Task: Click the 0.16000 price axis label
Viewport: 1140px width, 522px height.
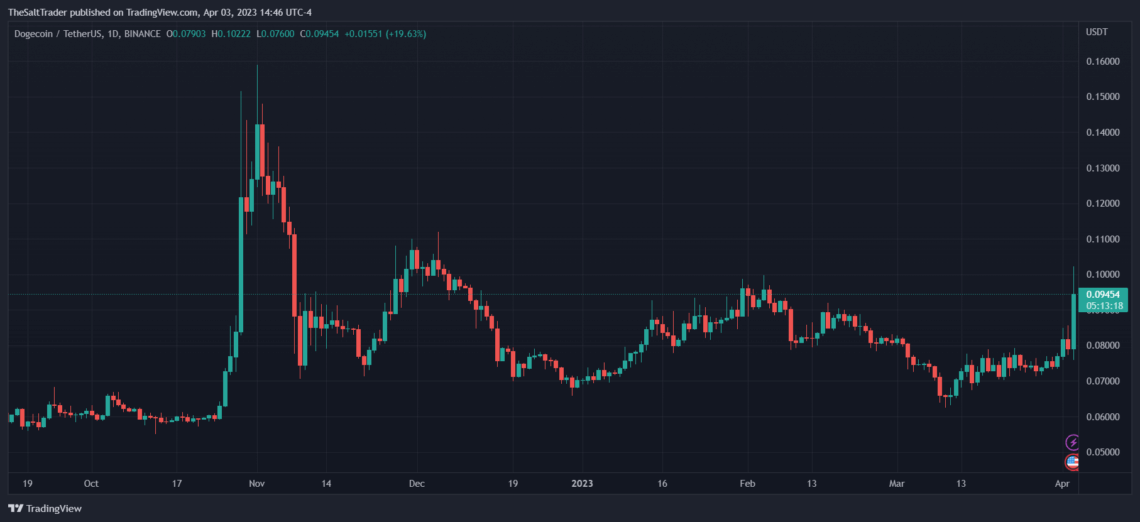Action: (1102, 62)
